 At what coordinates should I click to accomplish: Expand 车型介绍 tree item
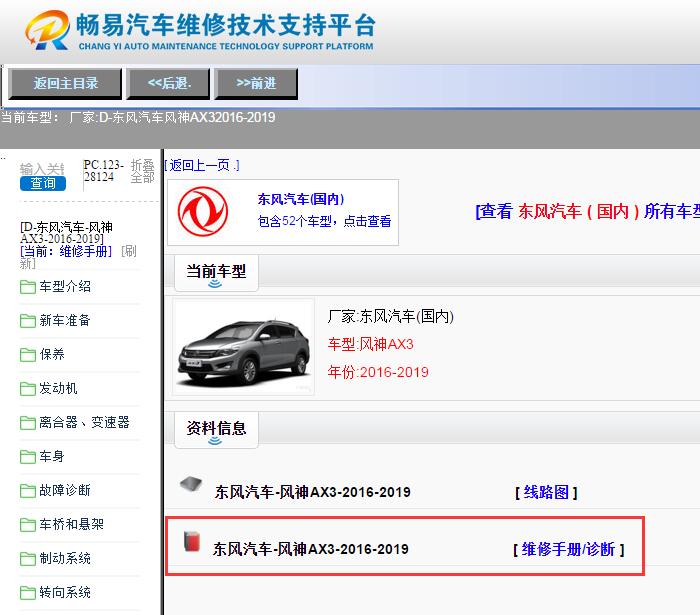pyautogui.click(x=65, y=287)
